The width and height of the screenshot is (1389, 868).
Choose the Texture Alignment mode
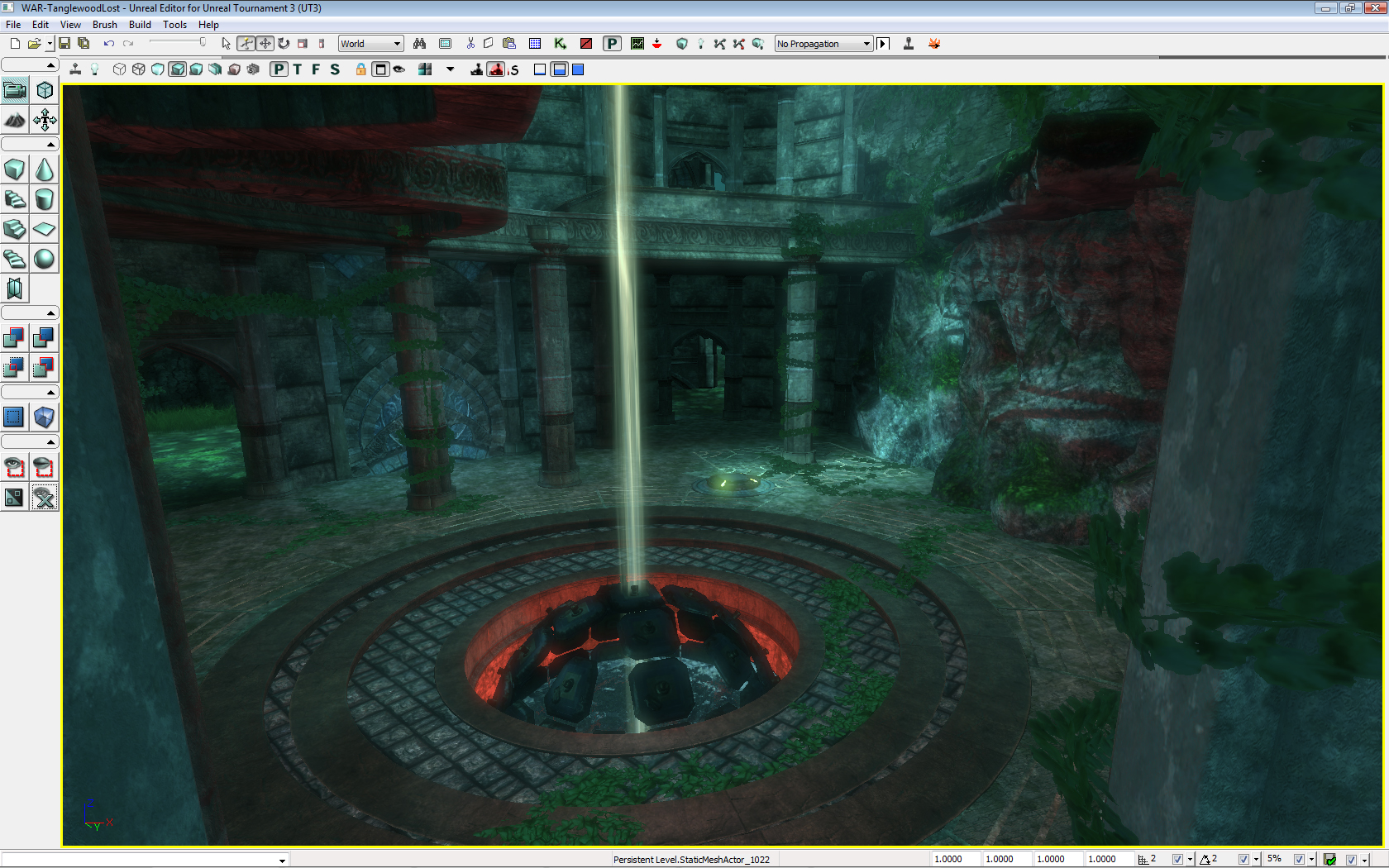pyautogui.click(x=45, y=120)
